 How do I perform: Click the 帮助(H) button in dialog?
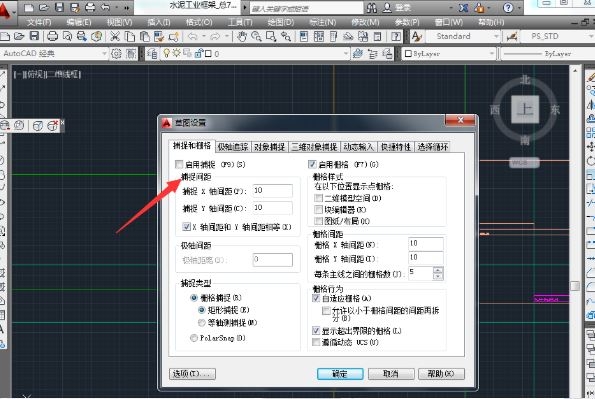pos(441,374)
